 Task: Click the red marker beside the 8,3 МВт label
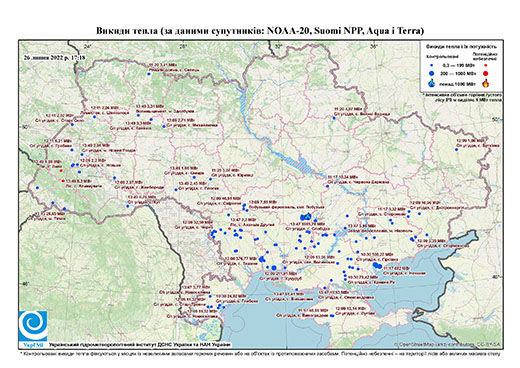pos(63,181)
